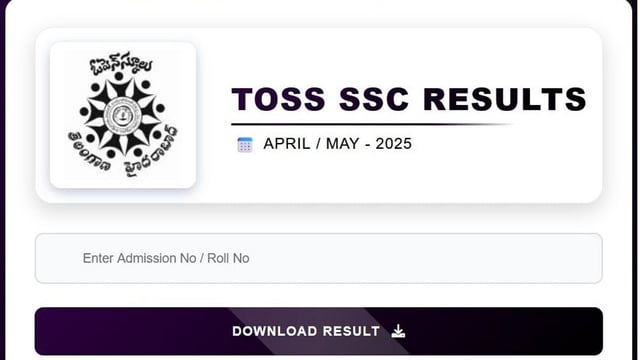Viewport: 640px width, 360px height.
Task: Click the word SSC in the heading
Action: click(x=374, y=99)
